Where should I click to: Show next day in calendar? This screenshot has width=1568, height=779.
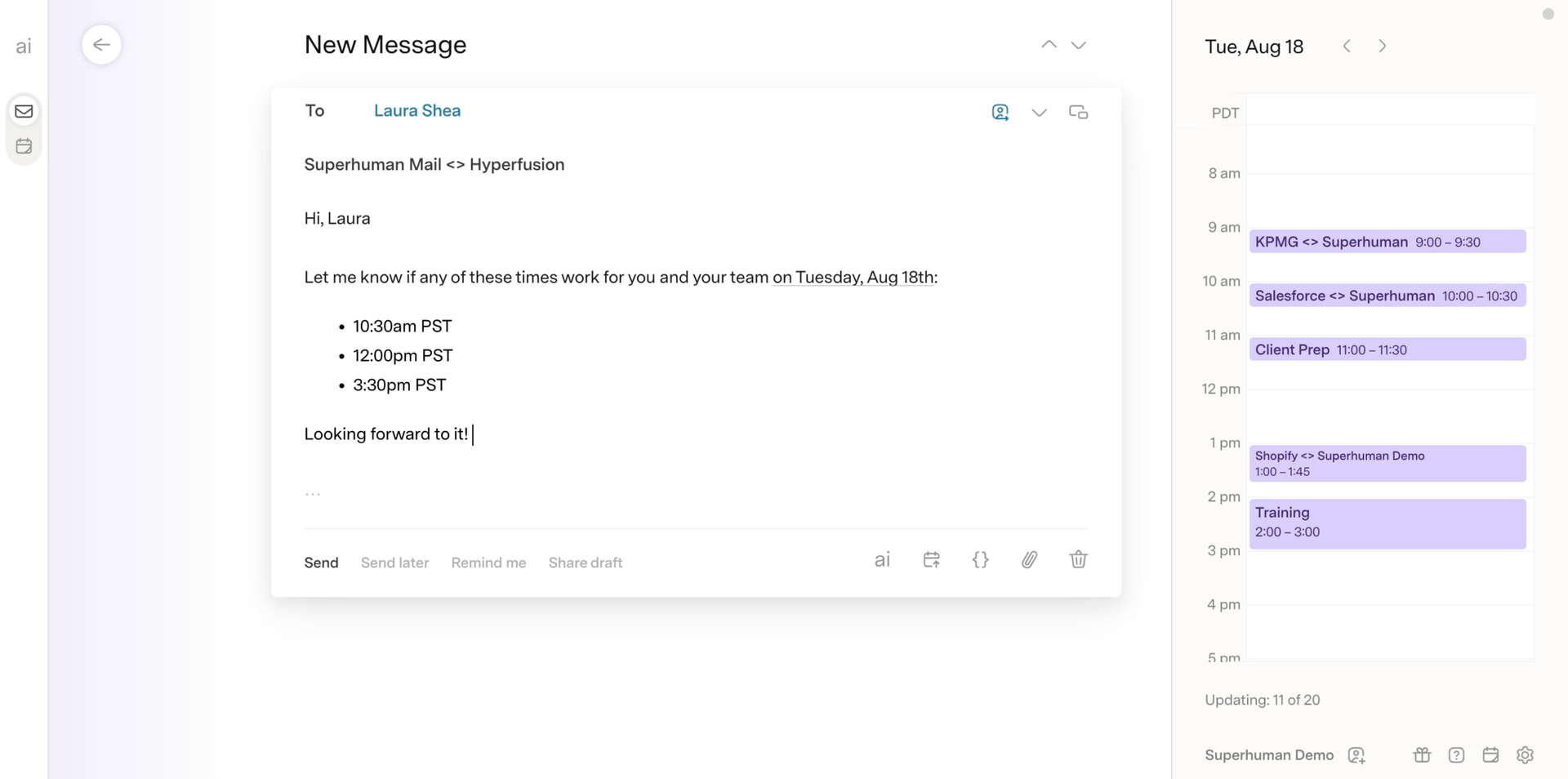(1382, 47)
